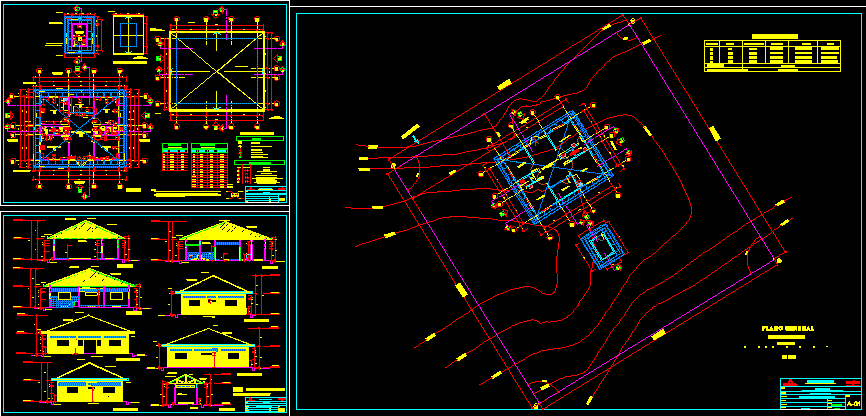Screen dimensions: 866x416
Task: Select the title block of the elevations sheet
Action: [x=265, y=403]
